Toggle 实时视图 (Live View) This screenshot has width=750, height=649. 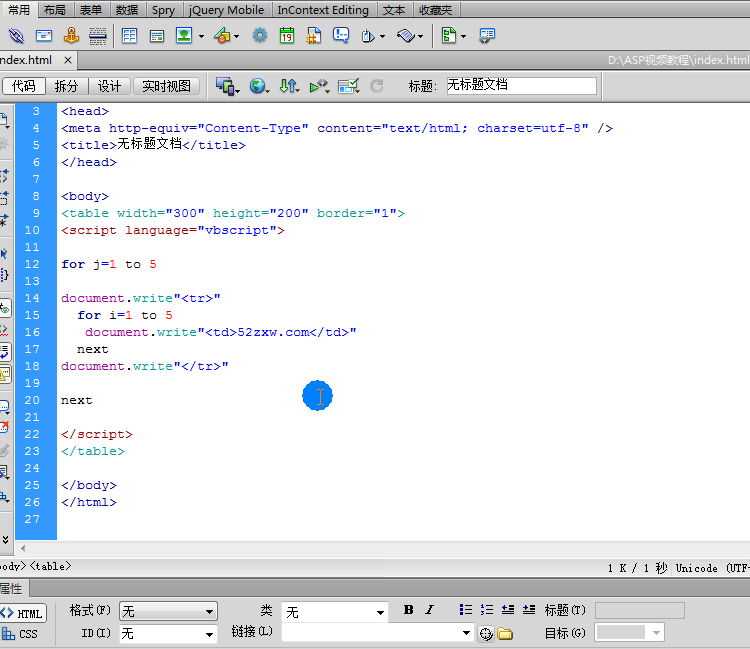pyautogui.click(x=166, y=86)
